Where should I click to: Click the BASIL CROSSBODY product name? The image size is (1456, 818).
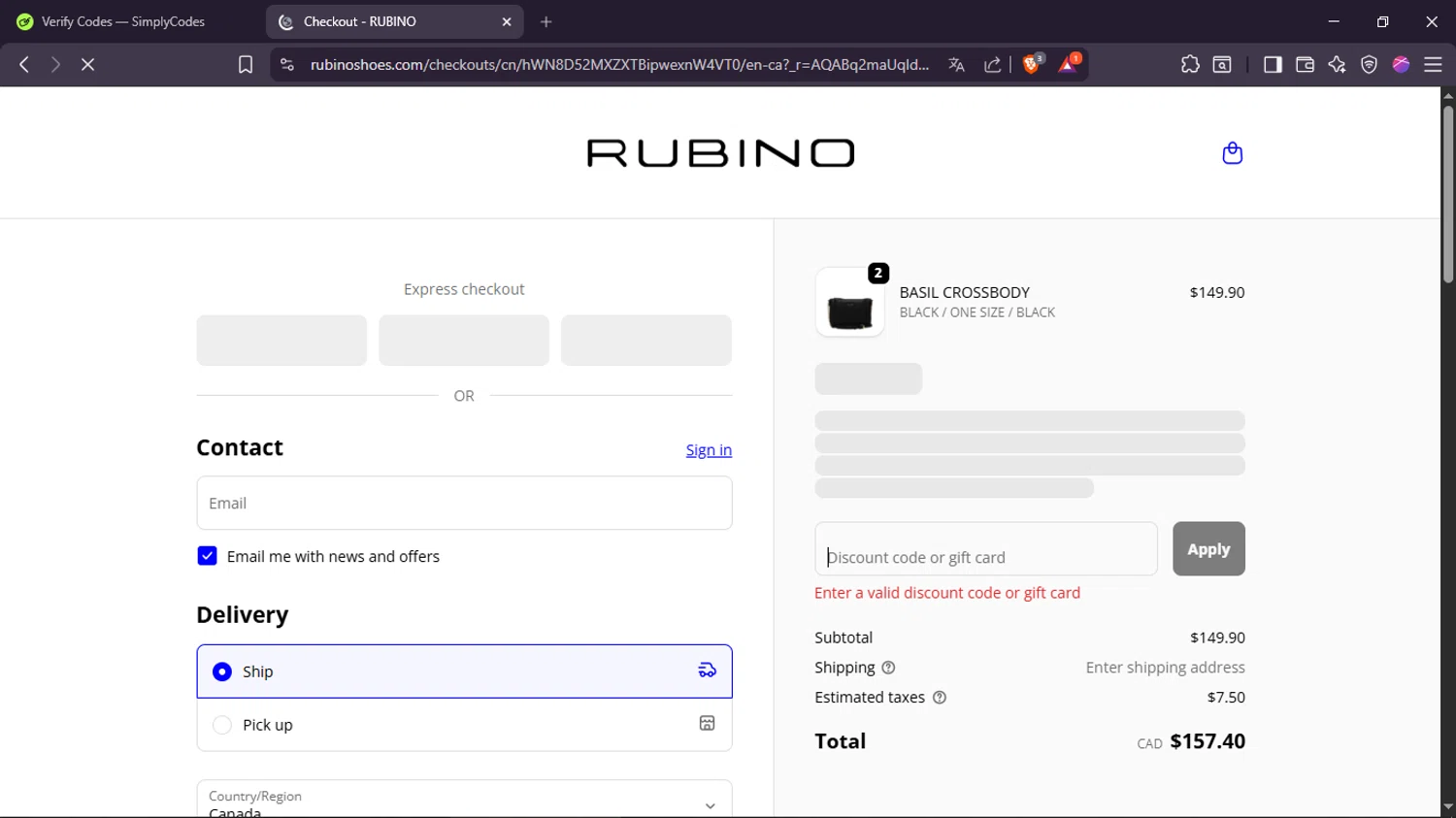point(964,292)
